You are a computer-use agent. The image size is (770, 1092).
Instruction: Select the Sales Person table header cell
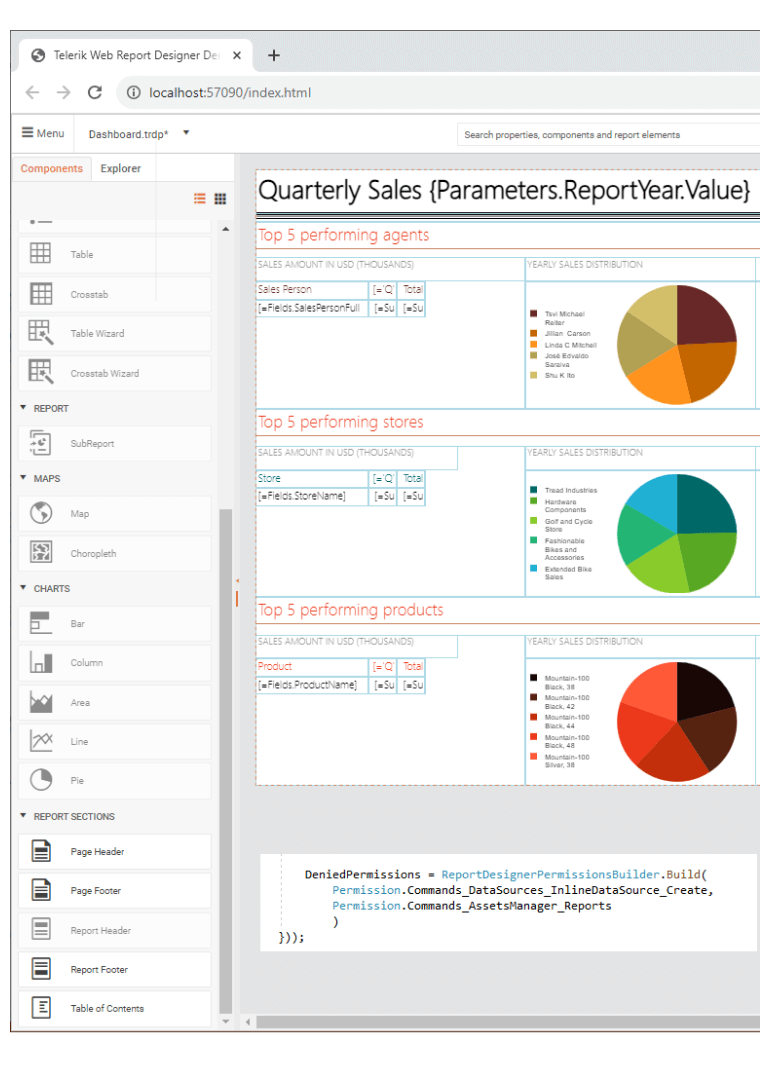click(x=312, y=289)
